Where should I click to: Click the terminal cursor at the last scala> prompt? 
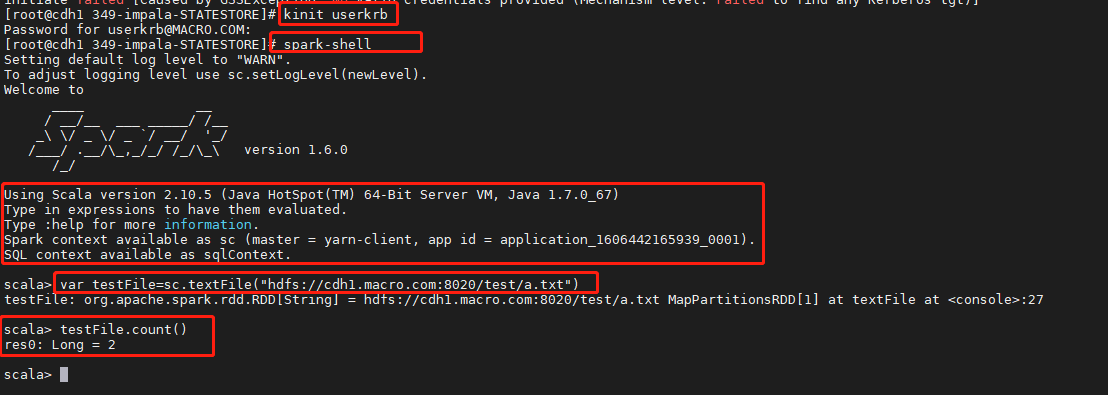[x=64, y=375]
